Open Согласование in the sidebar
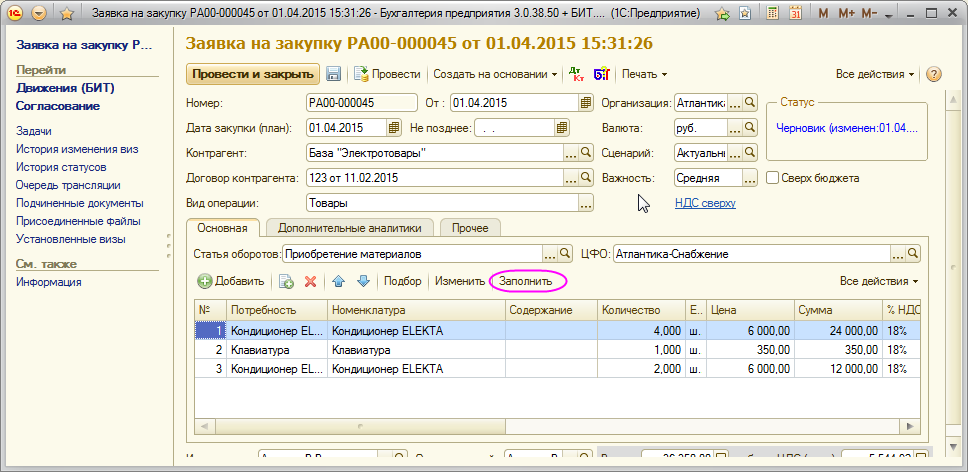Image resolution: width=968 pixels, height=472 pixels. (x=58, y=106)
